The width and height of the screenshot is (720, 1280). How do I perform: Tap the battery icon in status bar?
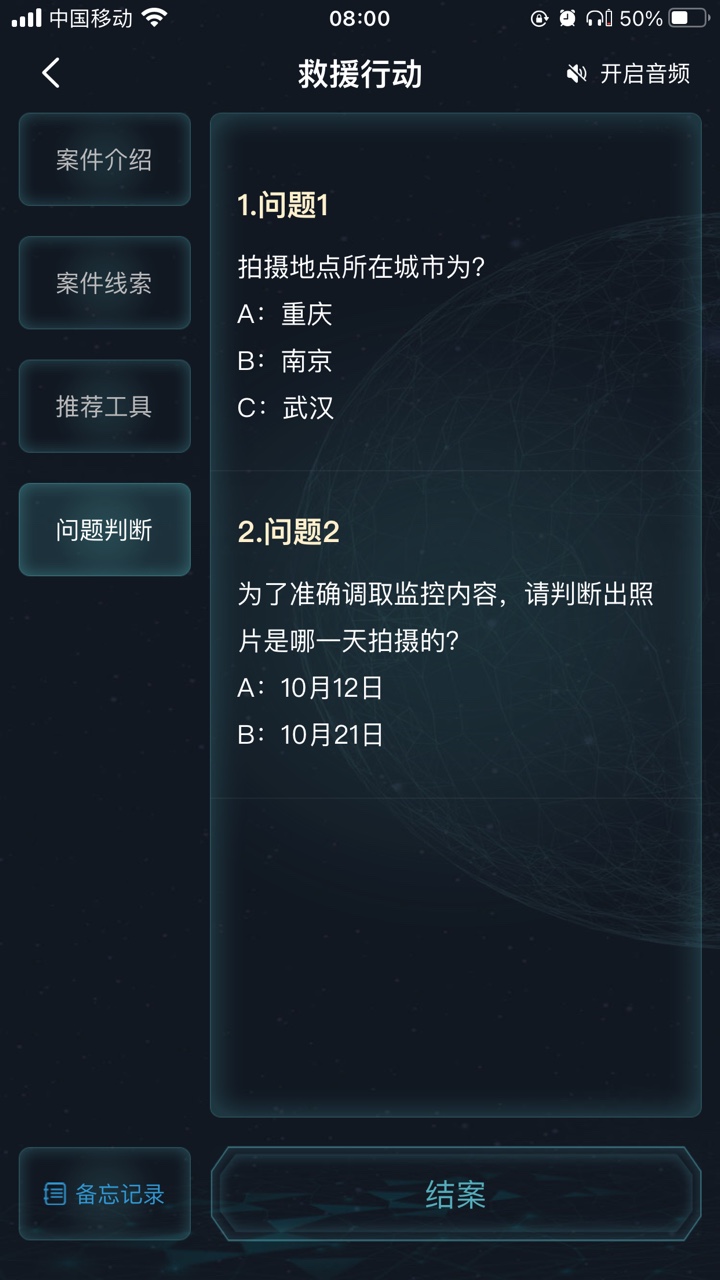687,18
